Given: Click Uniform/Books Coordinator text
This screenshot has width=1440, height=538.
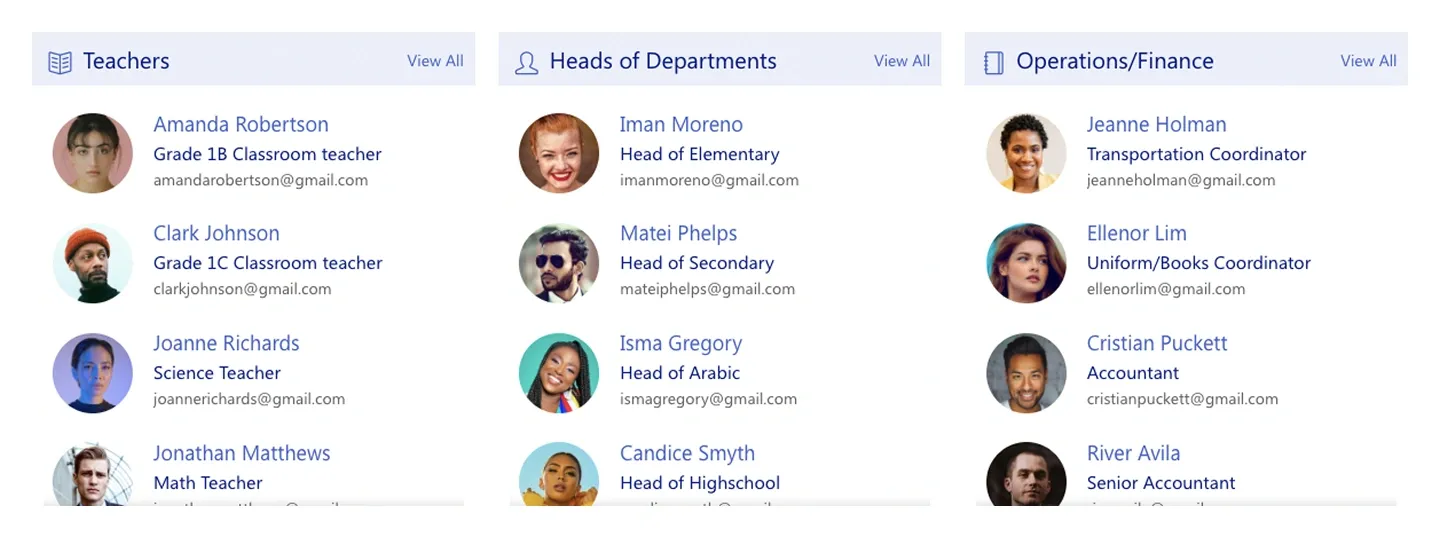Looking at the screenshot, I should (1198, 264).
